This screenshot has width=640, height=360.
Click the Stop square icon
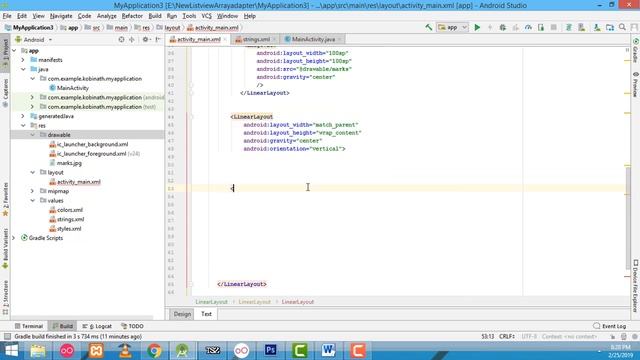[553, 27]
